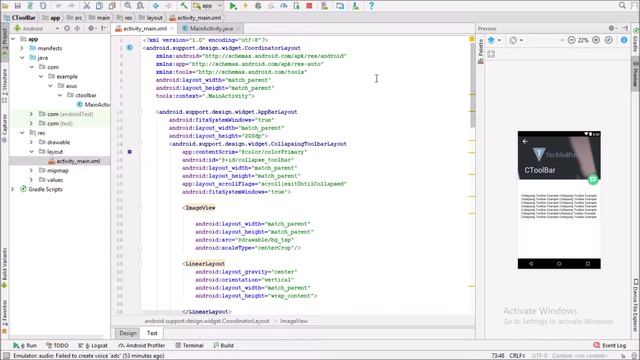Click the Make Project hammer icon
640x360 pixels.
184,6
